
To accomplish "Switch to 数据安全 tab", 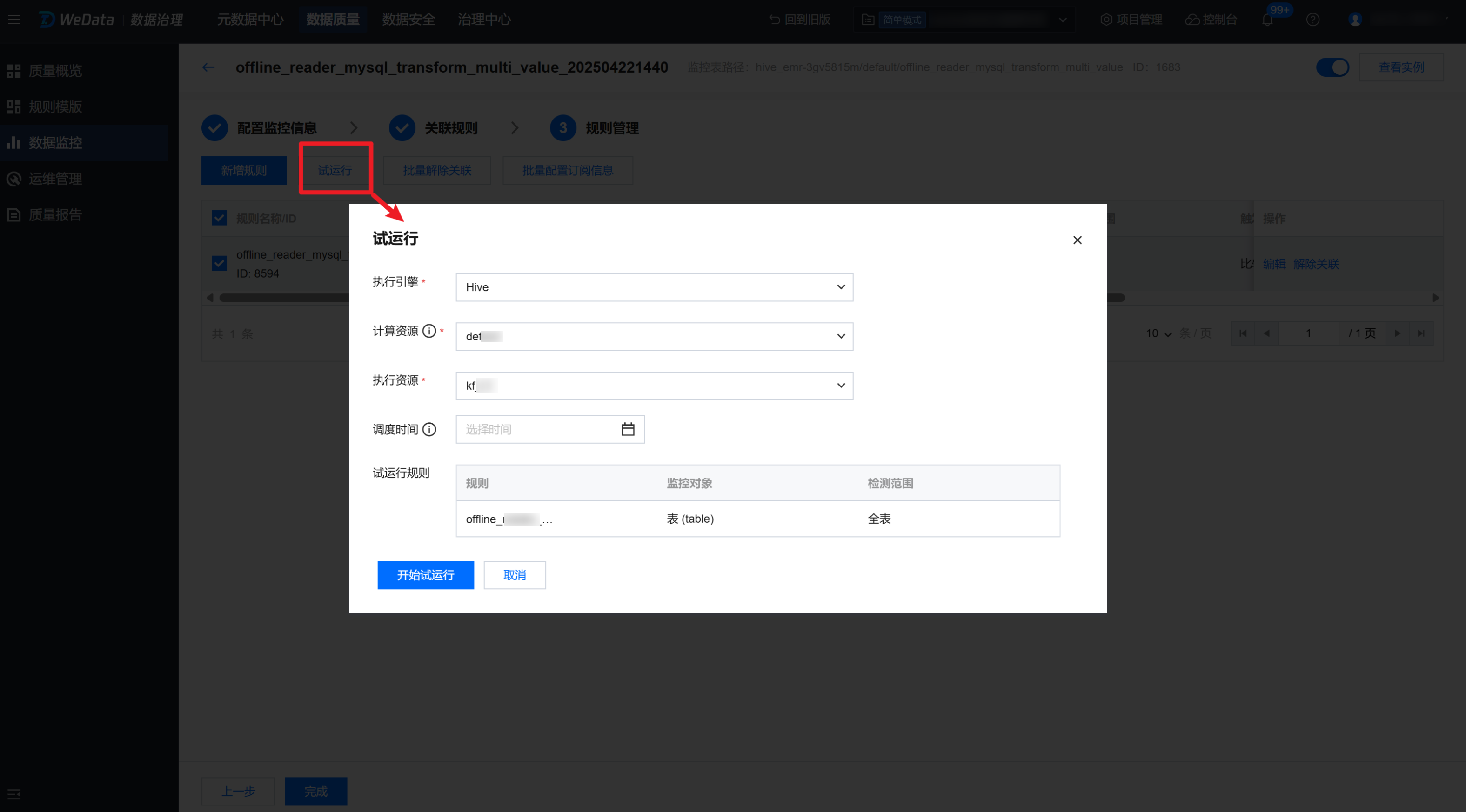I will 408,20.
